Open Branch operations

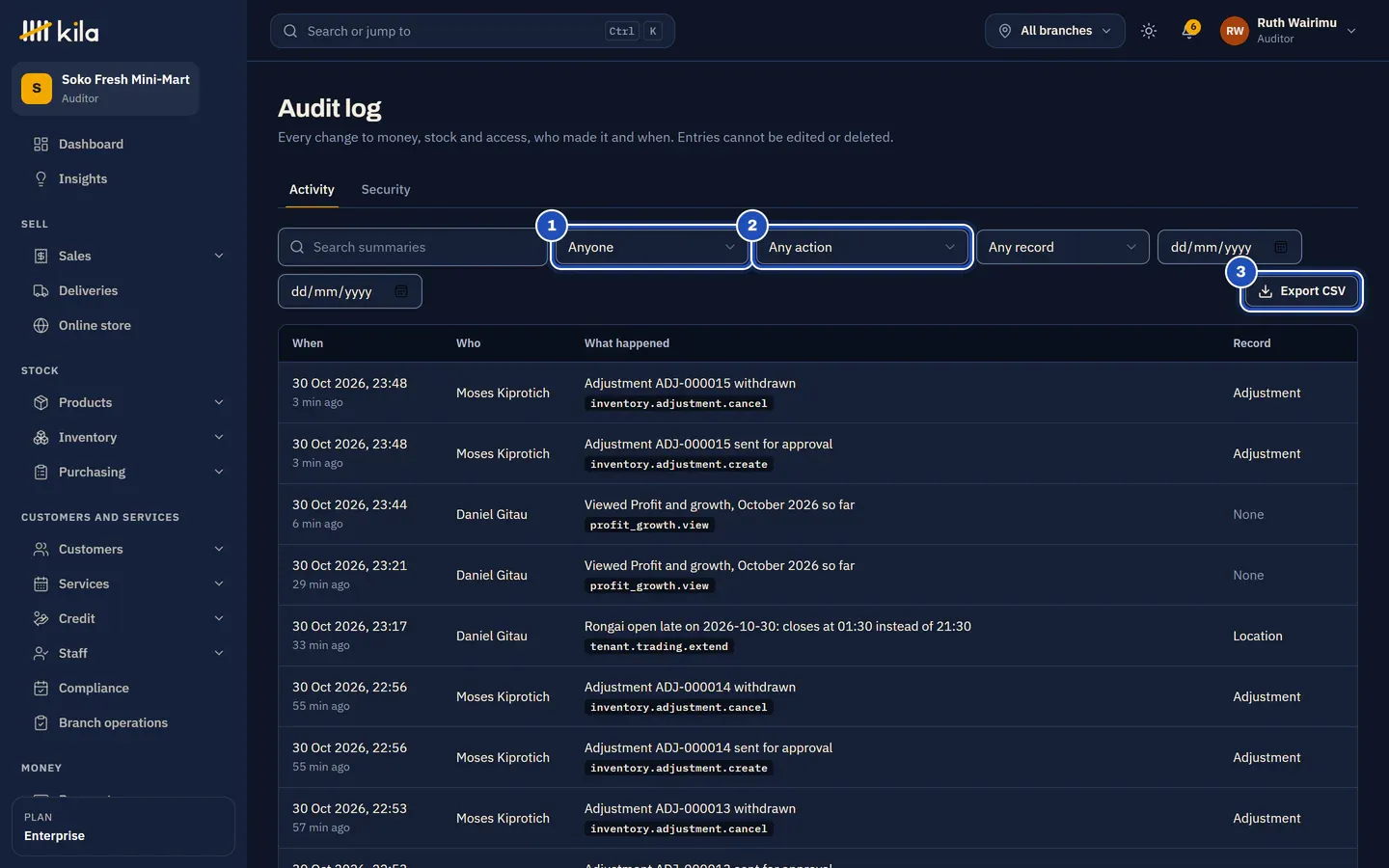tap(123, 722)
